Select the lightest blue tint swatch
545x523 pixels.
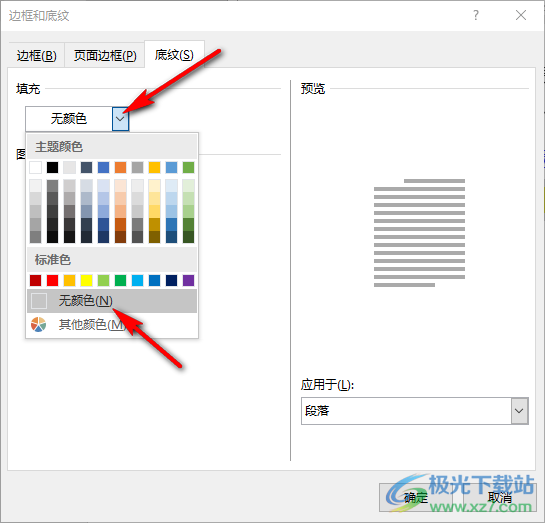104,185
